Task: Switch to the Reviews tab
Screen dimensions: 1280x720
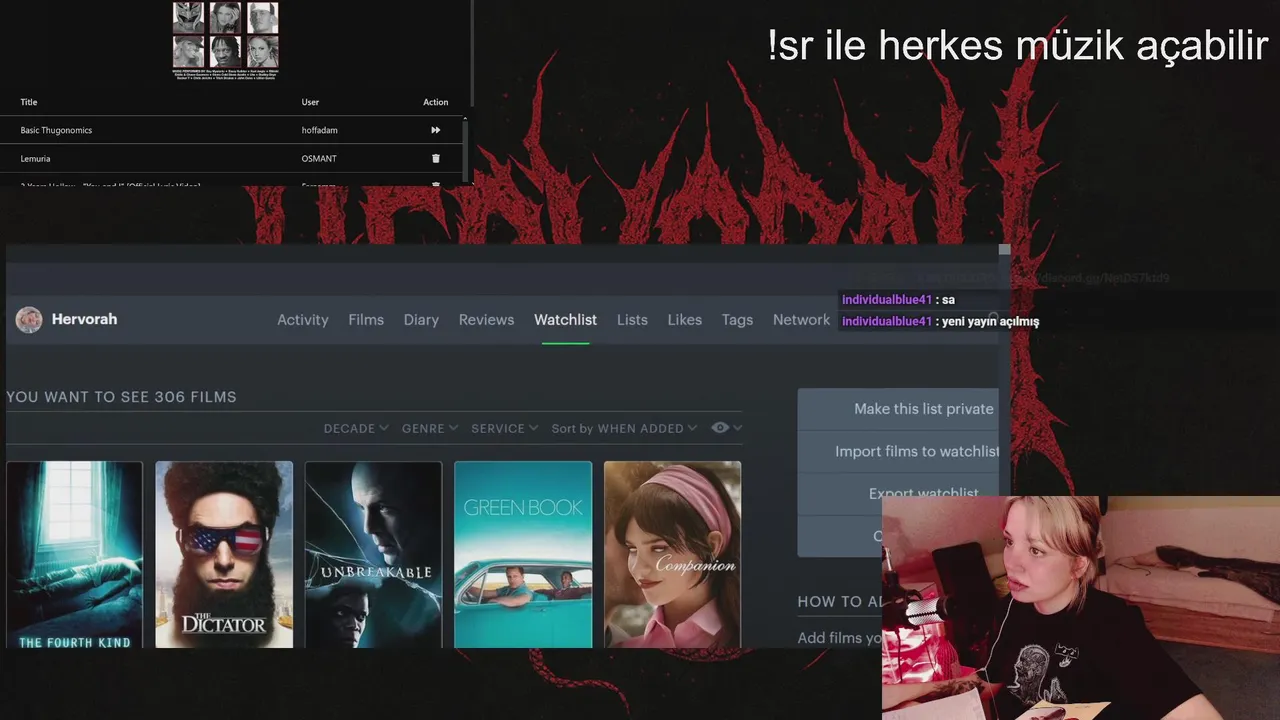Action: [486, 320]
